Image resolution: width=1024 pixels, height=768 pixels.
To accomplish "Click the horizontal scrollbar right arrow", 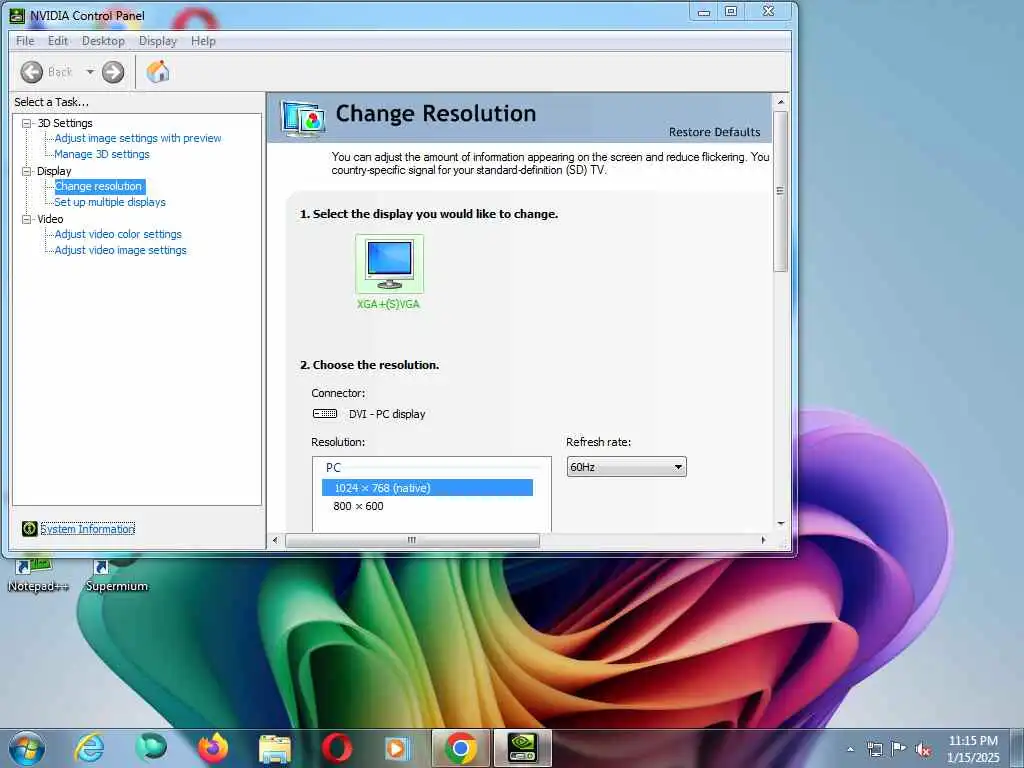I will click(763, 540).
